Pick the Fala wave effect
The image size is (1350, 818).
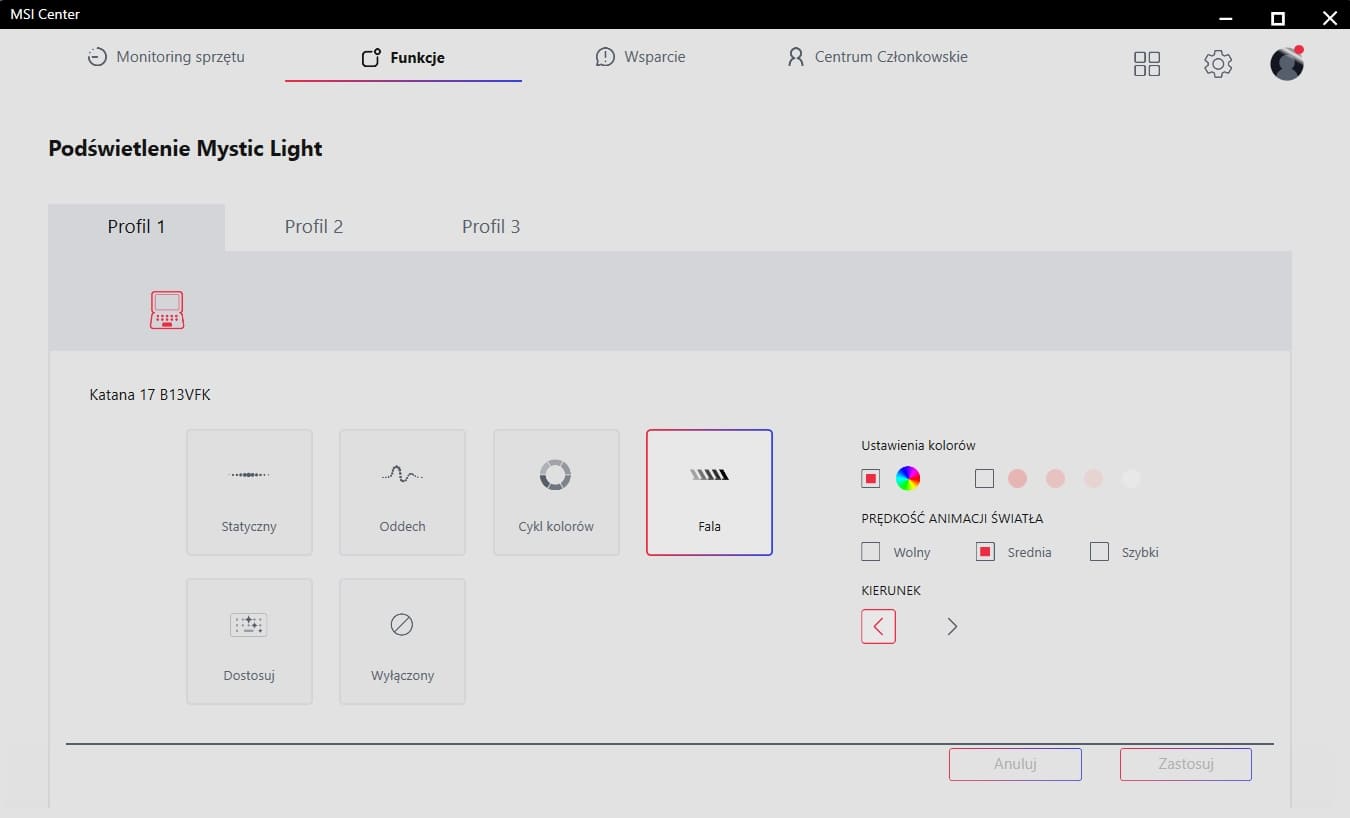pos(709,492)
